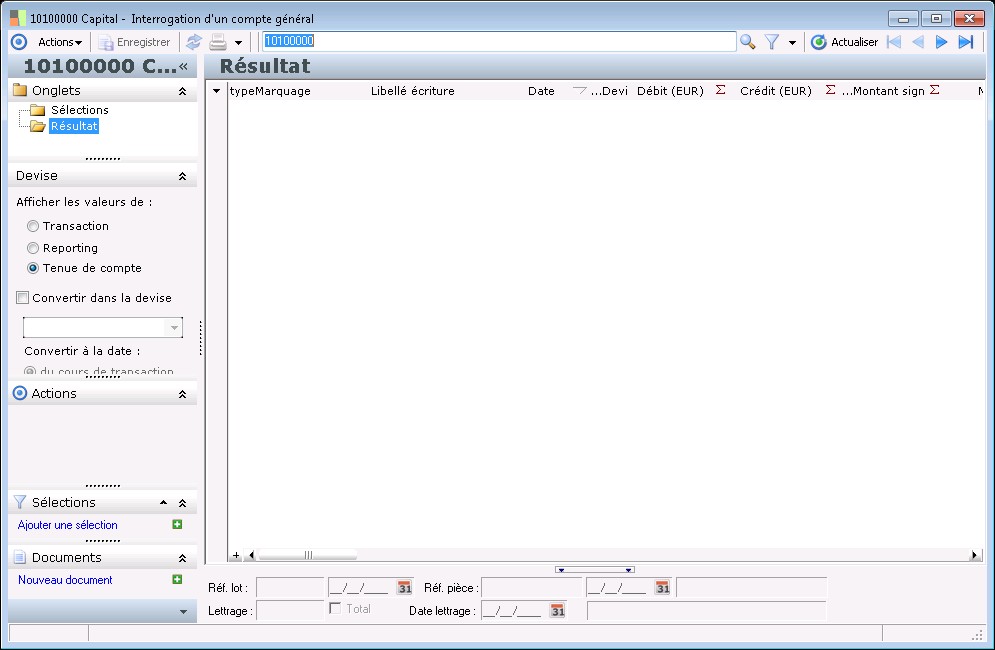
Task: Click the Crédit (EUR) column header
Action: tap(775, 91)
